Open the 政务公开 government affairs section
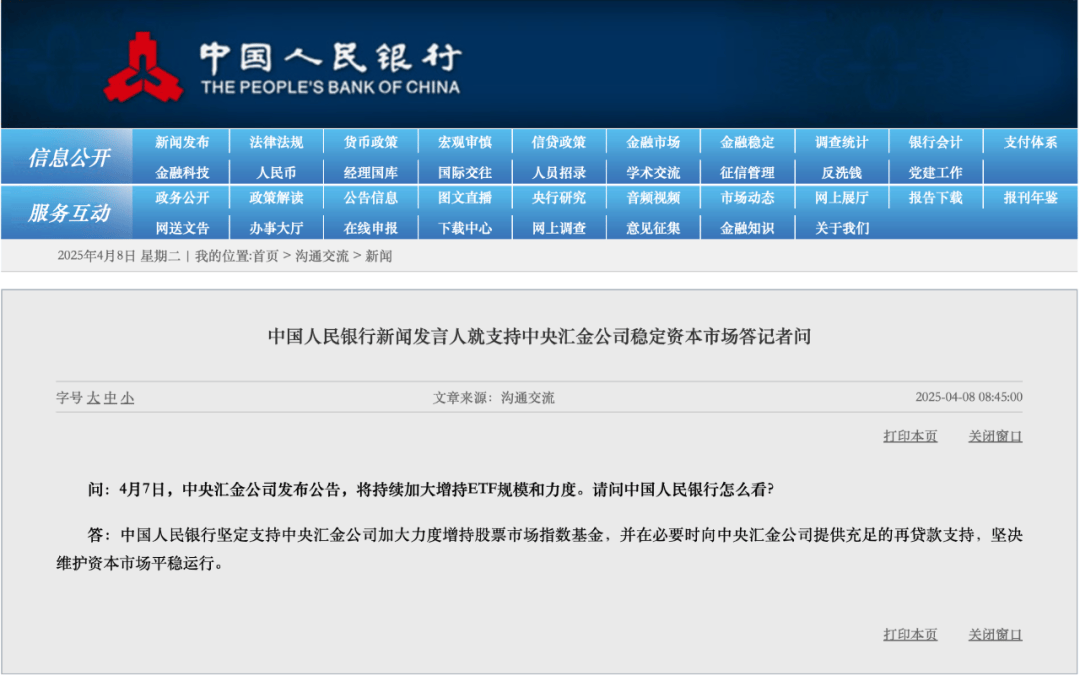 click(180, 198)
